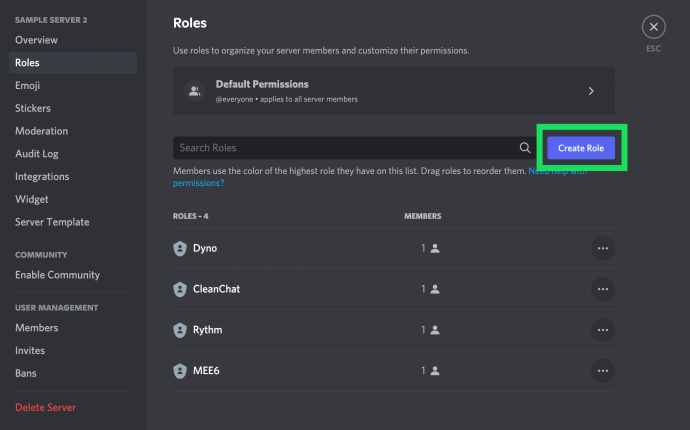Screen dimensions: 690x430
Task: Click the search magnifier icon
Action: [525, 148]
